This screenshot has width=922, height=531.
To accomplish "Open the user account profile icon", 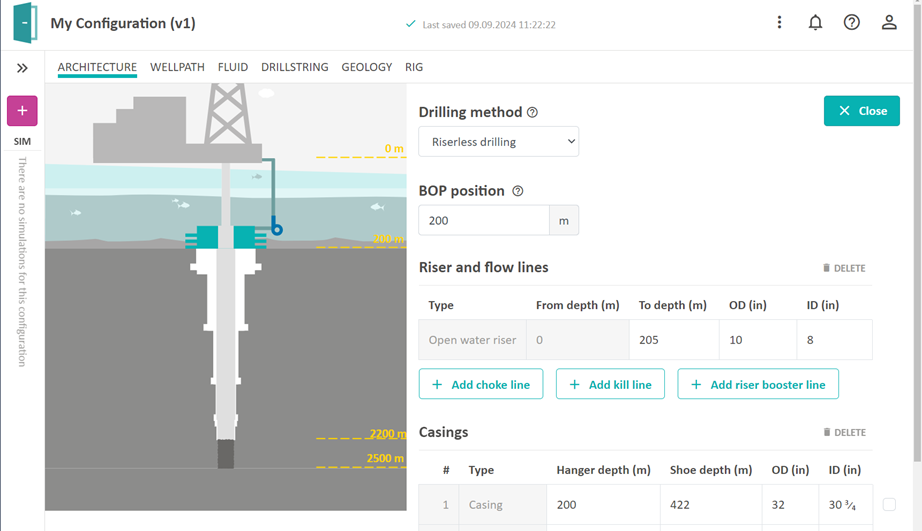I will [888, 23].
